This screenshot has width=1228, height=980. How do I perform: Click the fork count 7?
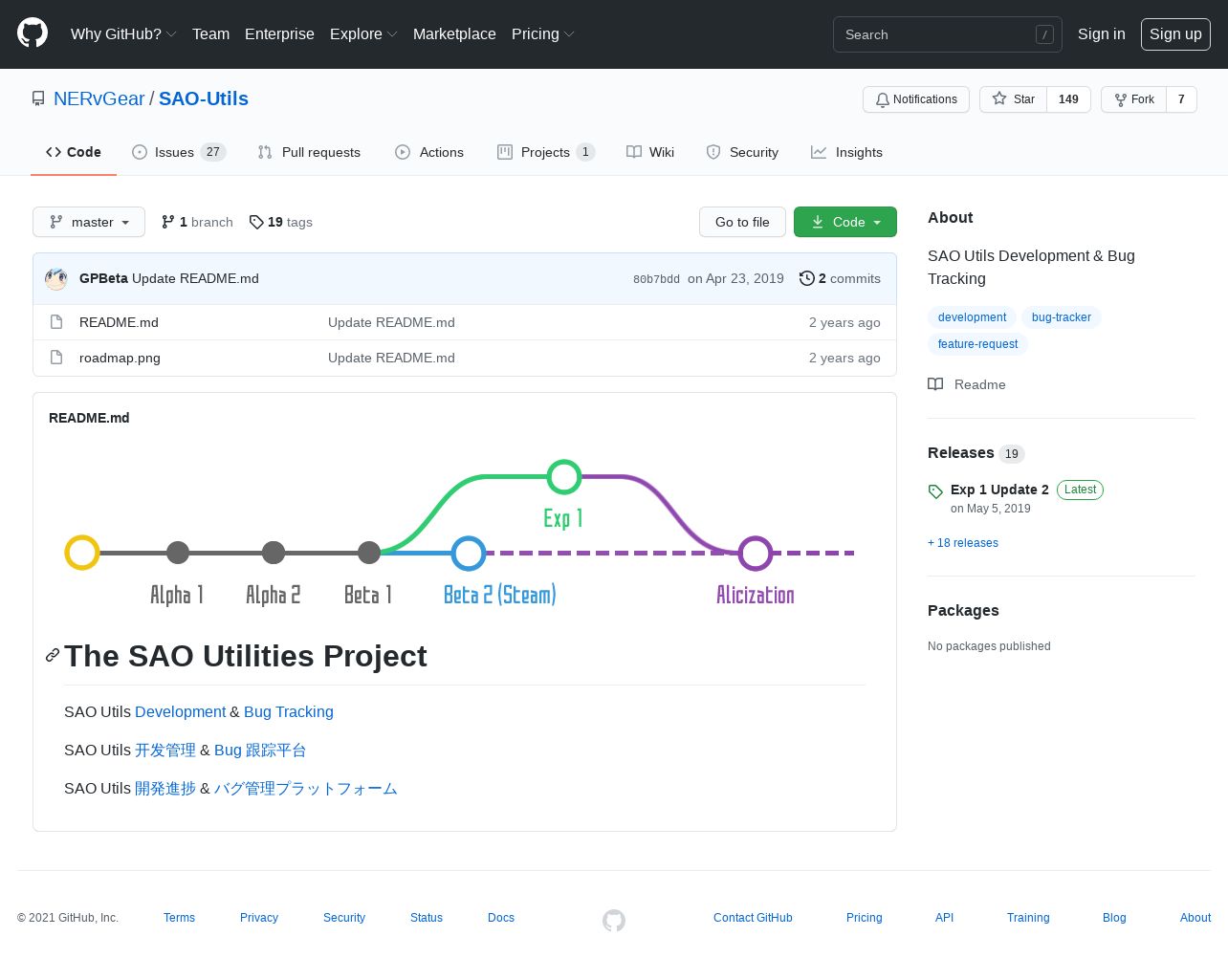(x=1181, y=99)
